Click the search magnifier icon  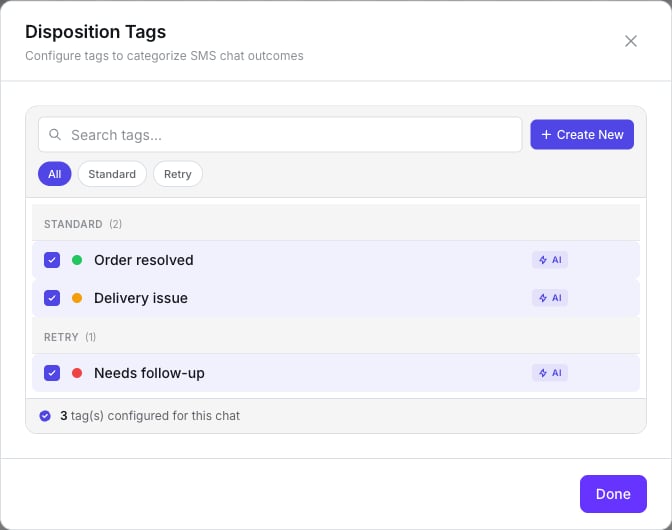tap(55, 135)
